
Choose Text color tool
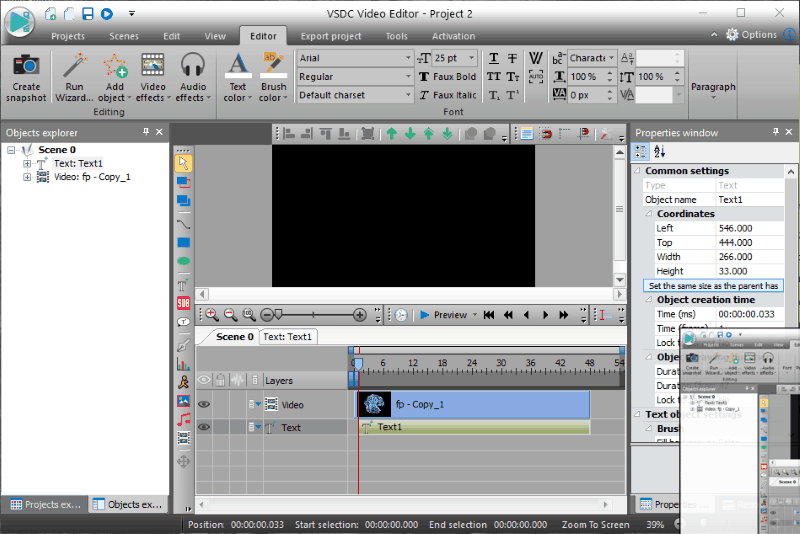tap(237, 78)
